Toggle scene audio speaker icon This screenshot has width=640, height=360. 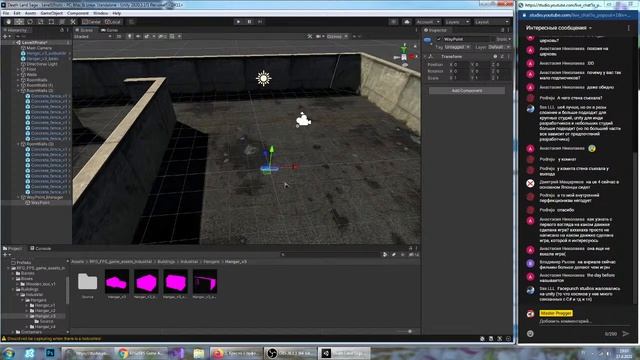click(x=138, y=36)
